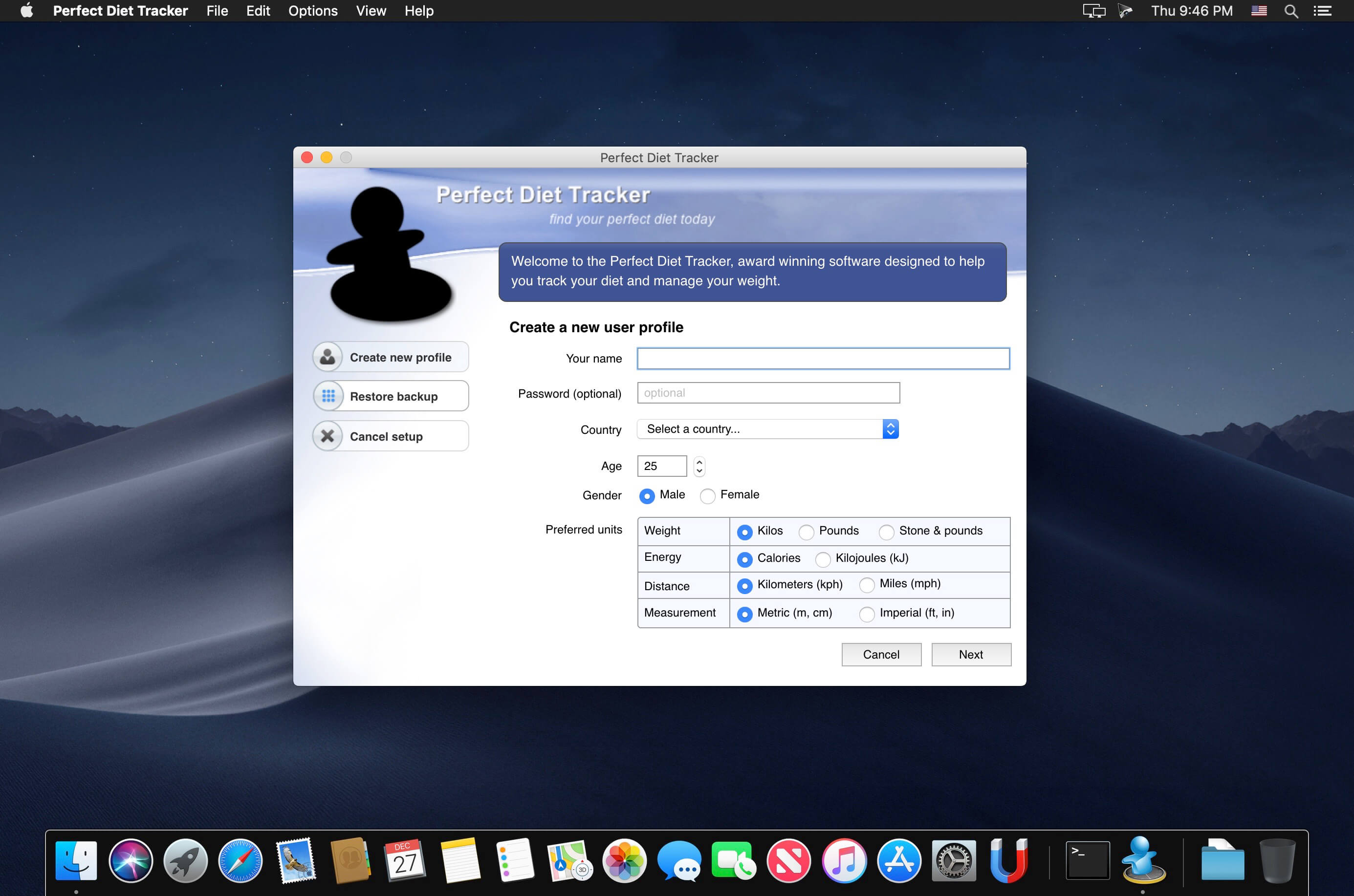Image resolution: width=1354 pixels, height=896 pixels.
Task: Open the Apple menu
Action: [27, 10]
